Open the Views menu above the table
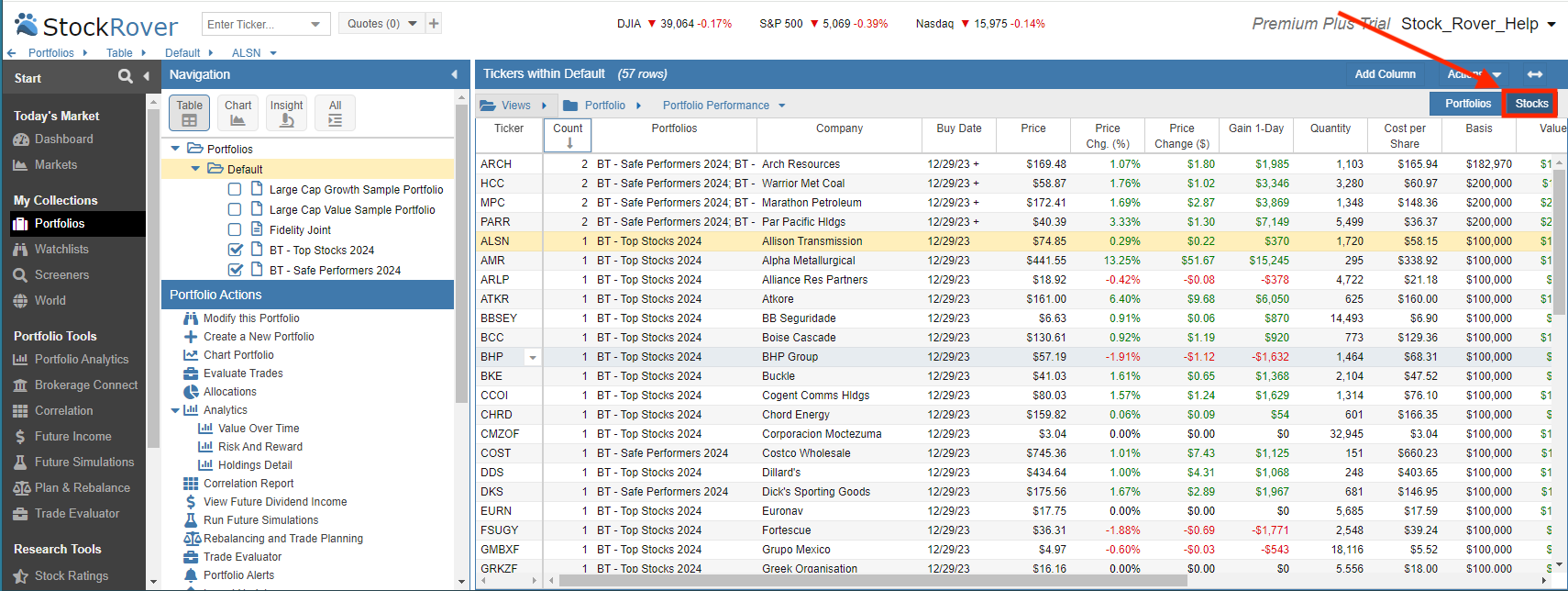This screenshot has height=591, width=1568. click(x=513, y=106)
